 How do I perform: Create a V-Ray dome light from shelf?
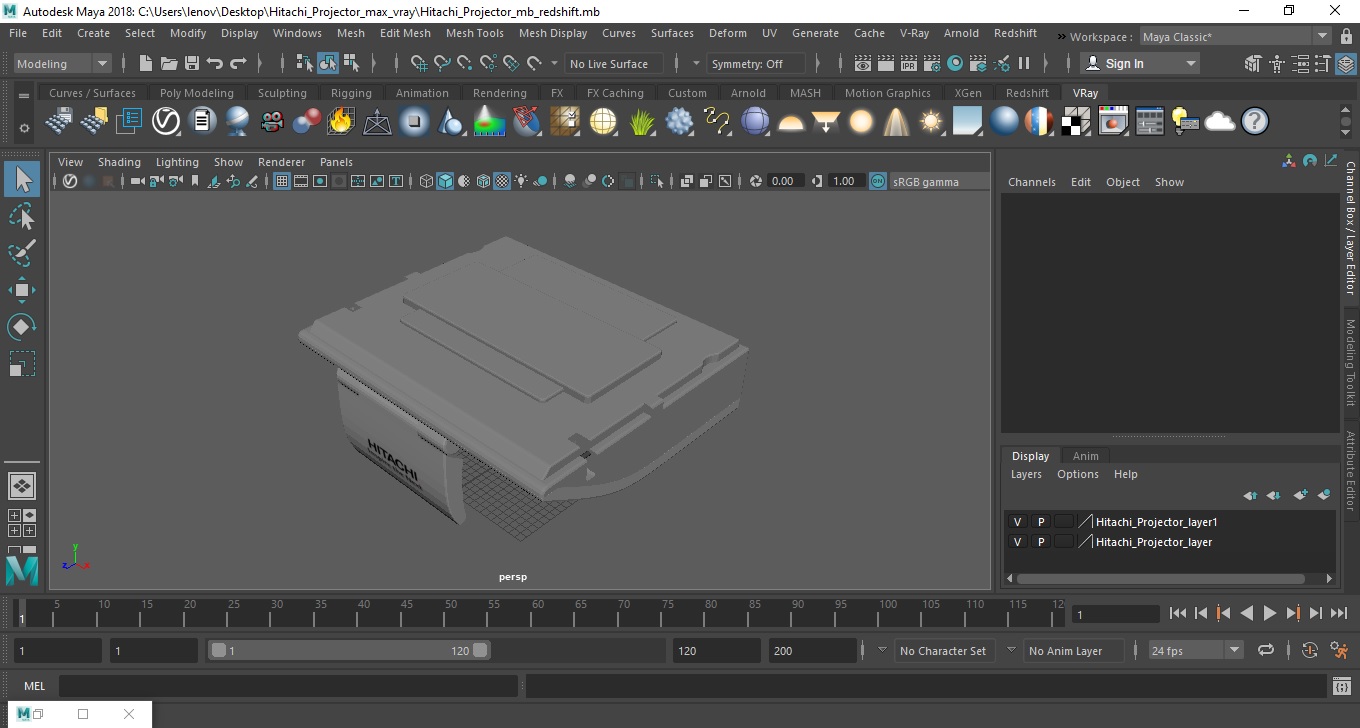coord(791,122)
